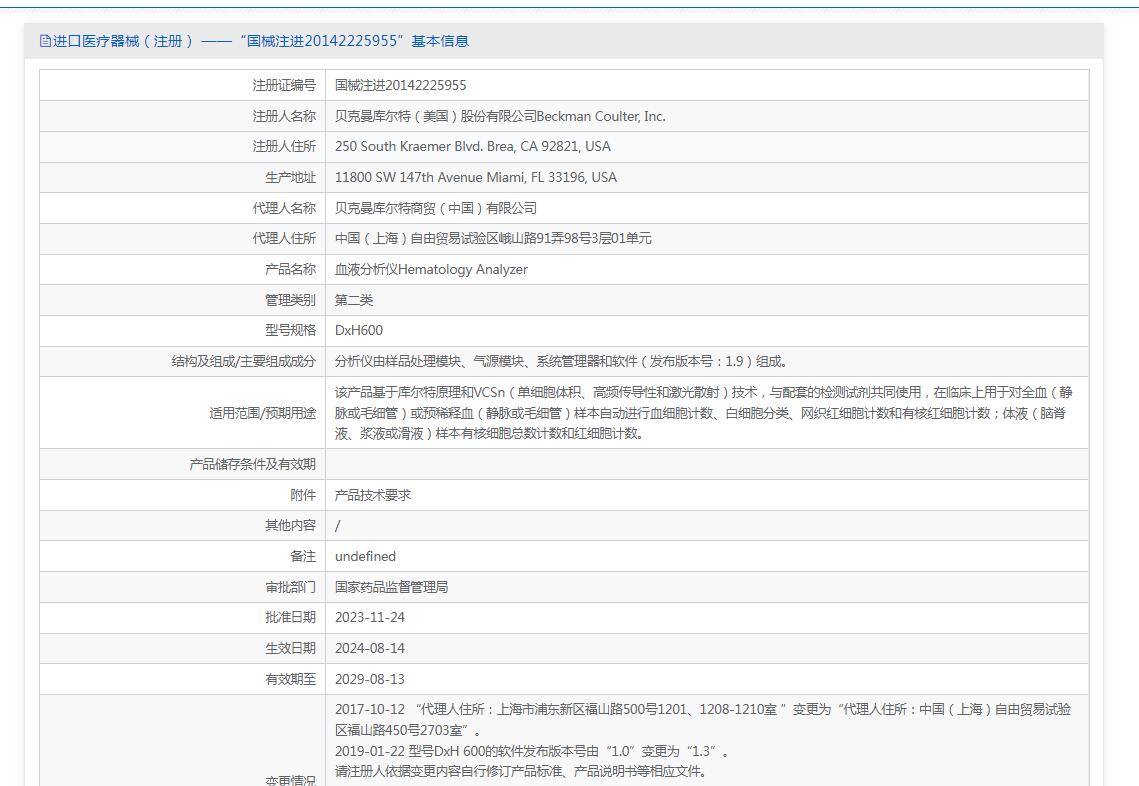Click the undefined value in 备注 row
Screen dimensions: 1139x786
pyautogui.click(x=365, y=556)
